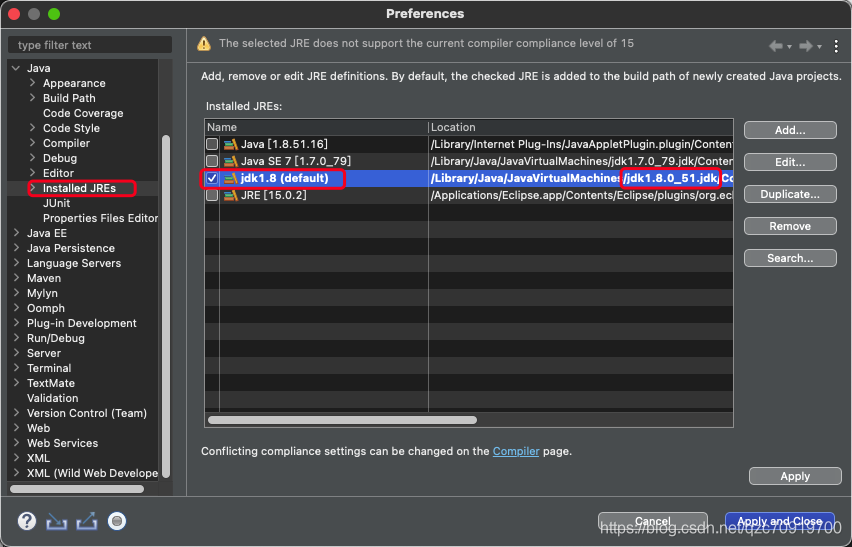Click the Remove button

point(790,226)
